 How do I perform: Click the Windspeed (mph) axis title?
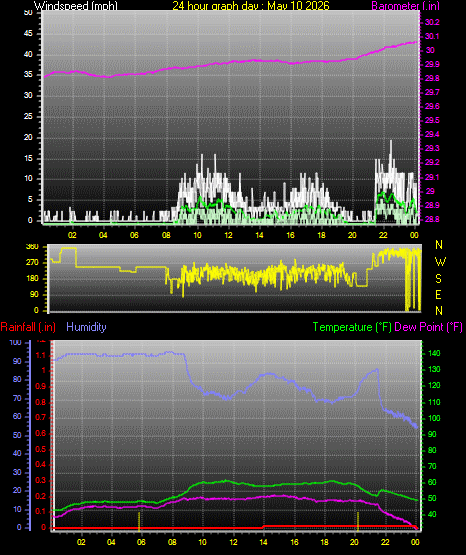(76, 5)
